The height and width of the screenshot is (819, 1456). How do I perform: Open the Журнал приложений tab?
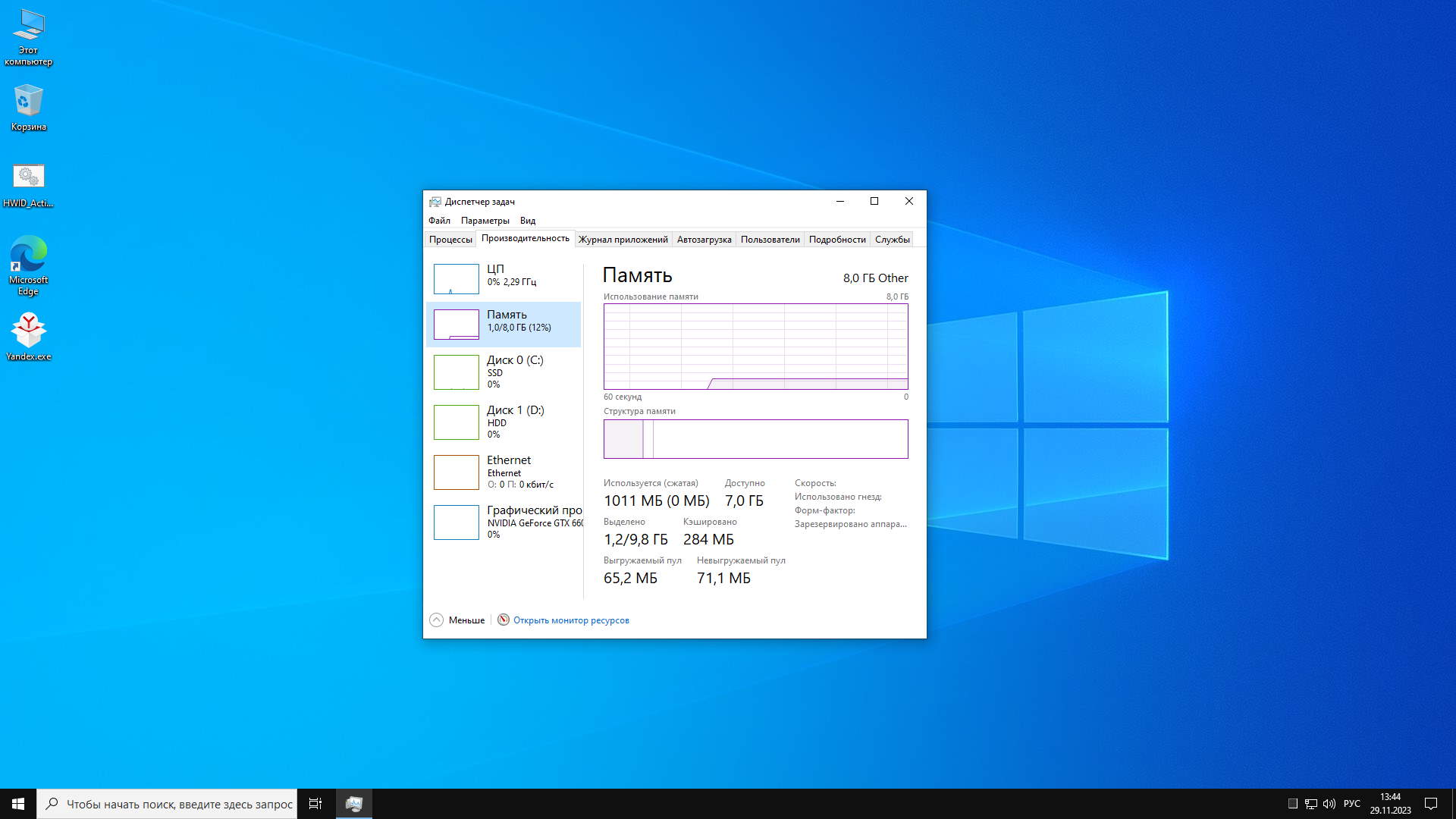623,240
